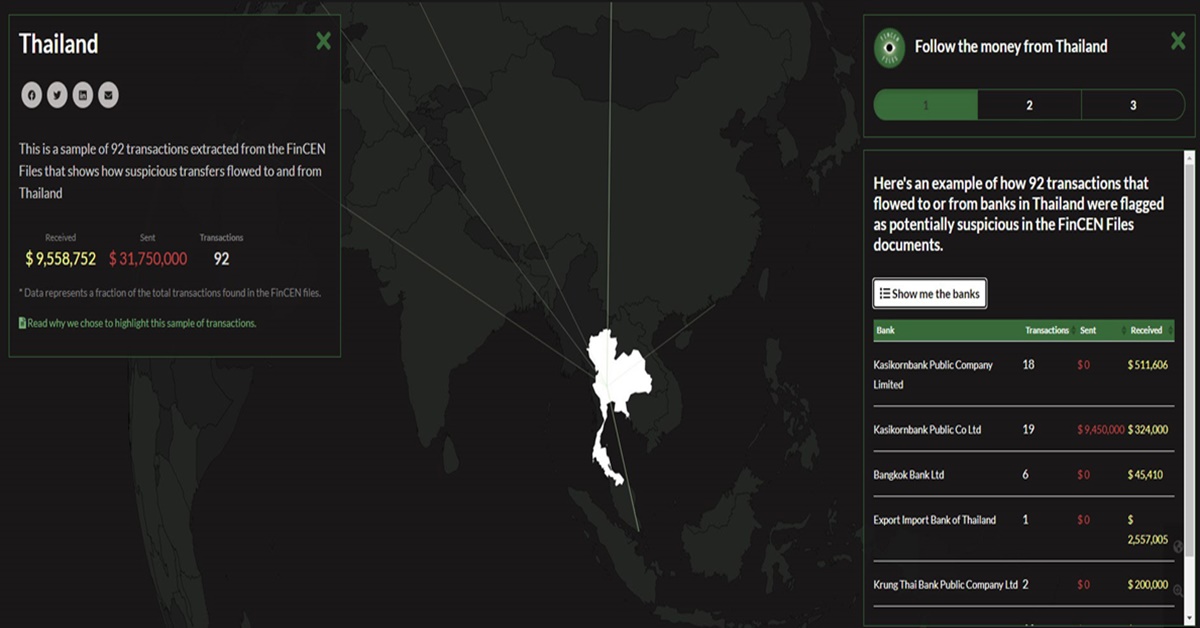Click the $324,000 received value

[1148, 429]
